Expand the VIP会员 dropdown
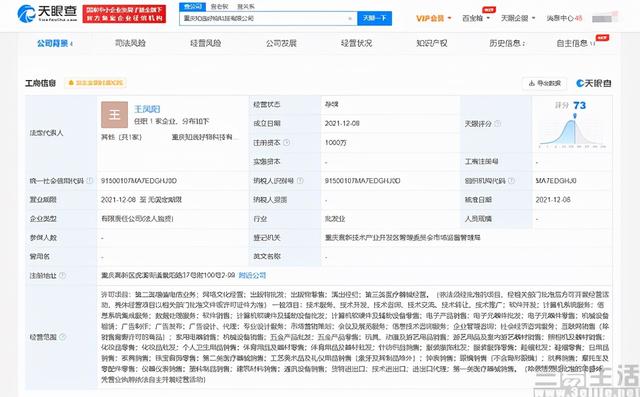The height and width of the screenshot is (397, 640). click(x=433, y=18)
